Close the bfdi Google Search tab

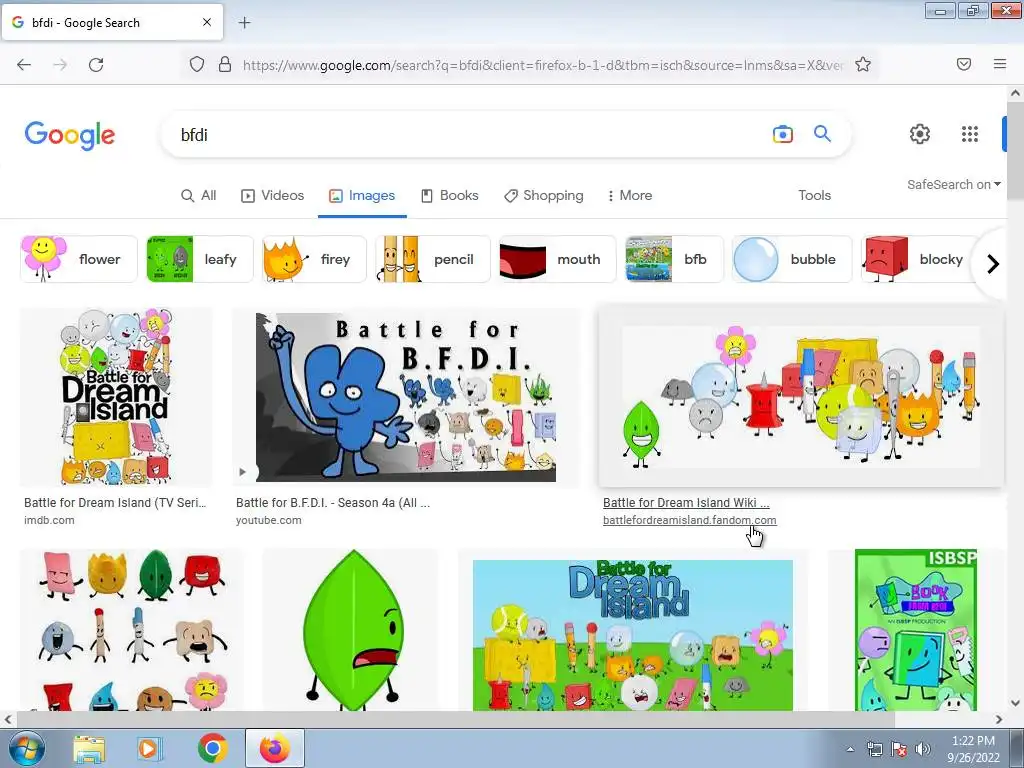[x=206, y=22]
